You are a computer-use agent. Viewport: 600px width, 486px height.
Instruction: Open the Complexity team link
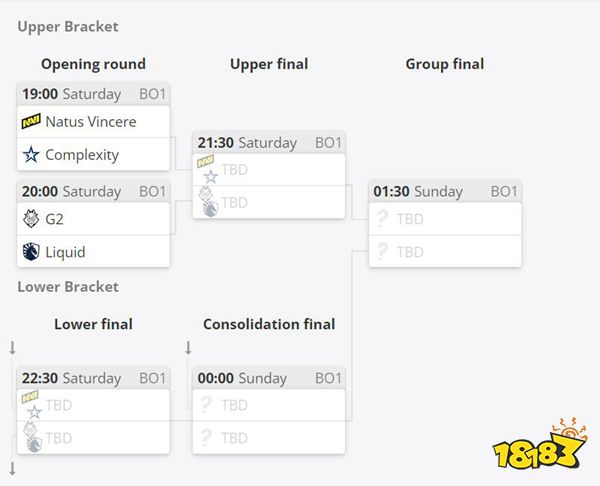82,155
